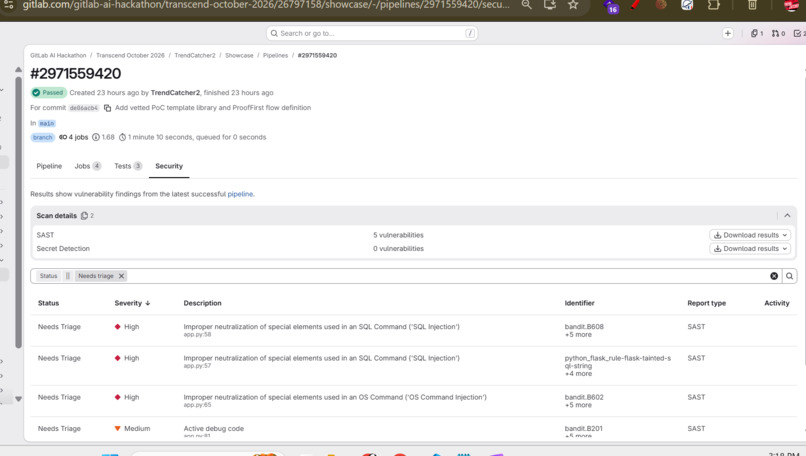Click bandit.B602 identifier
Image resolution: width=806 pixels, height=456 pixels.
584,397
